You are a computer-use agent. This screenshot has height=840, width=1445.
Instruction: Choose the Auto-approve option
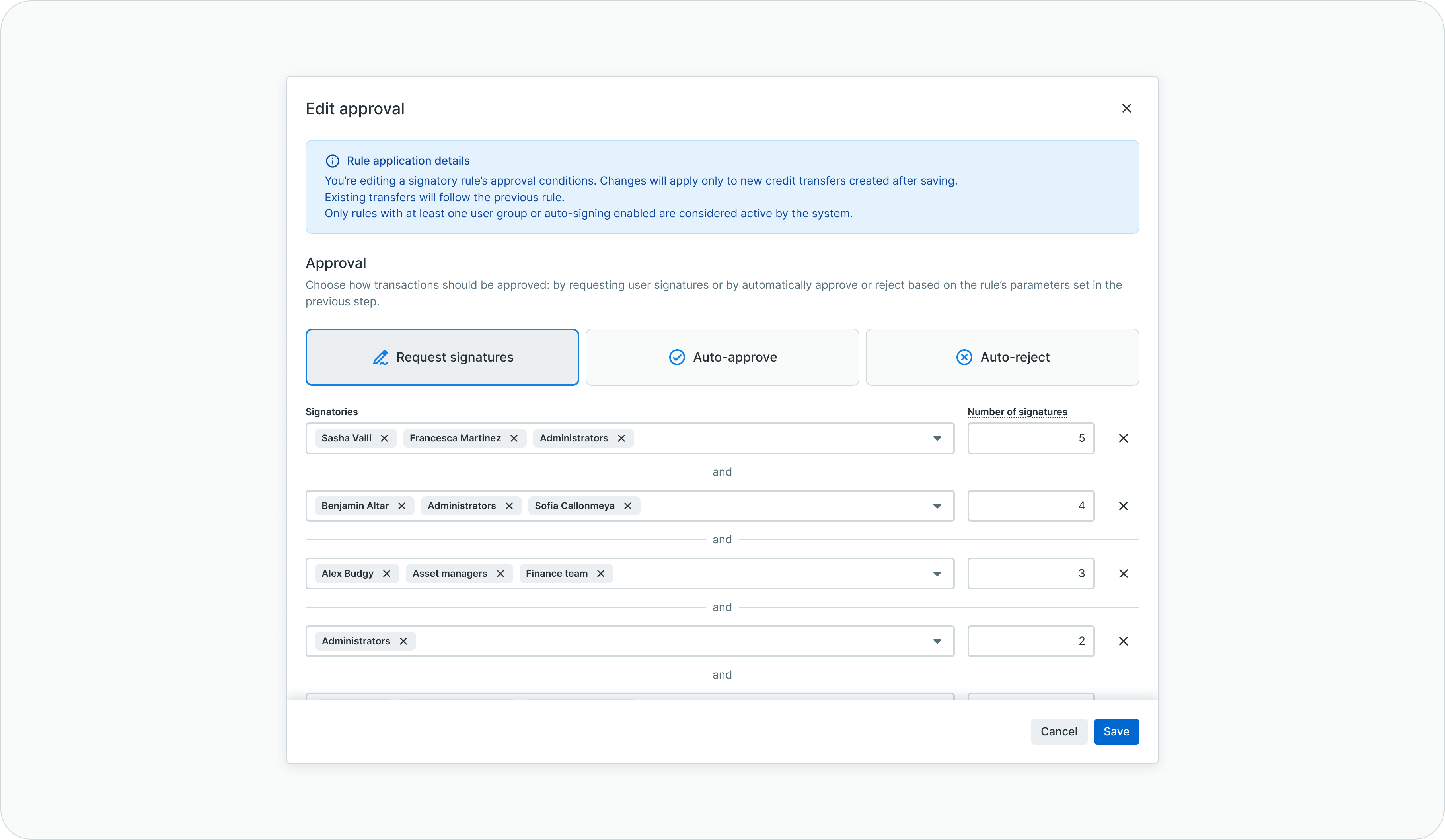722,357
